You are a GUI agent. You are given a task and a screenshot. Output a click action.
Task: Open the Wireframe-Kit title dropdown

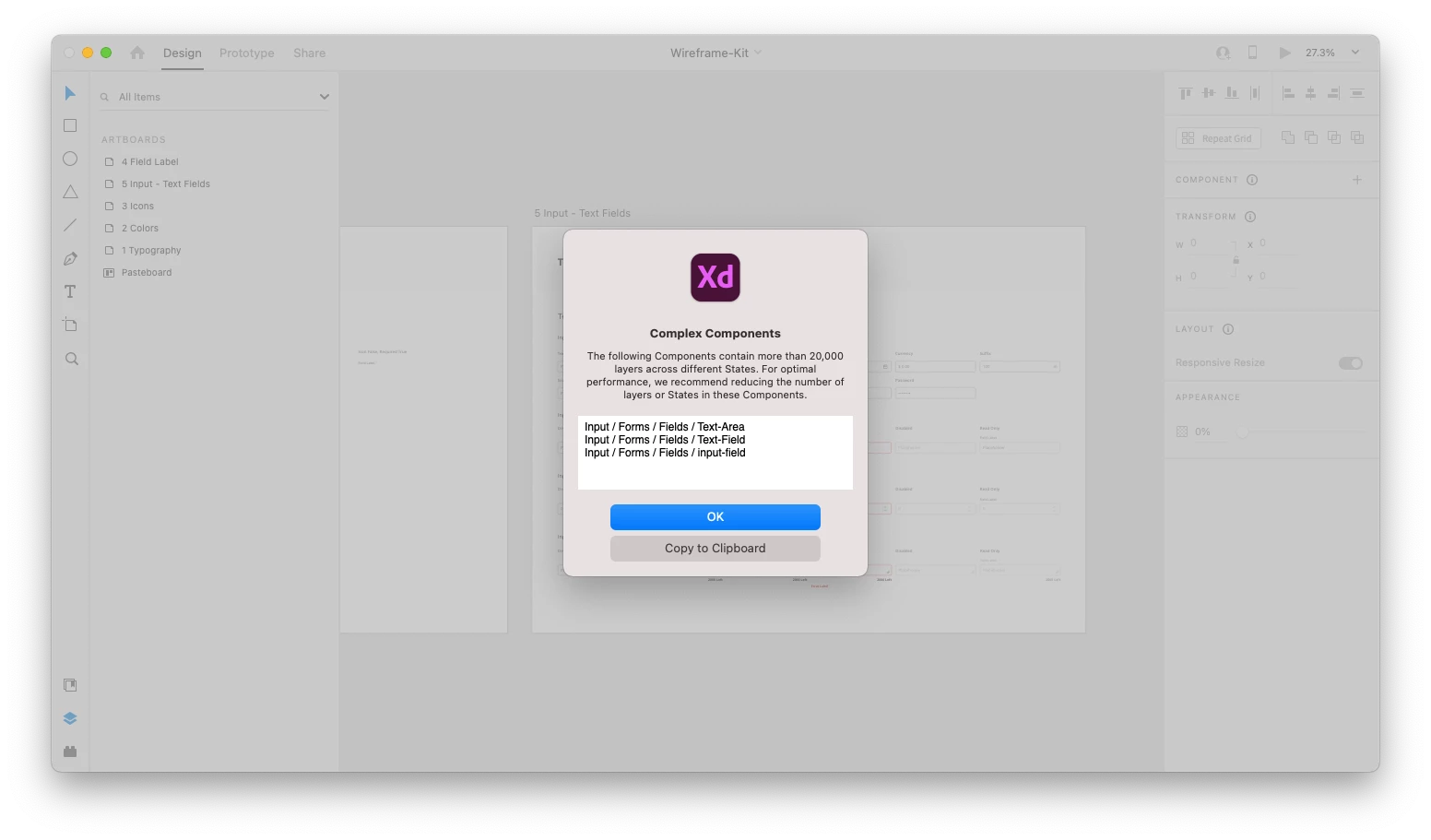758,53
